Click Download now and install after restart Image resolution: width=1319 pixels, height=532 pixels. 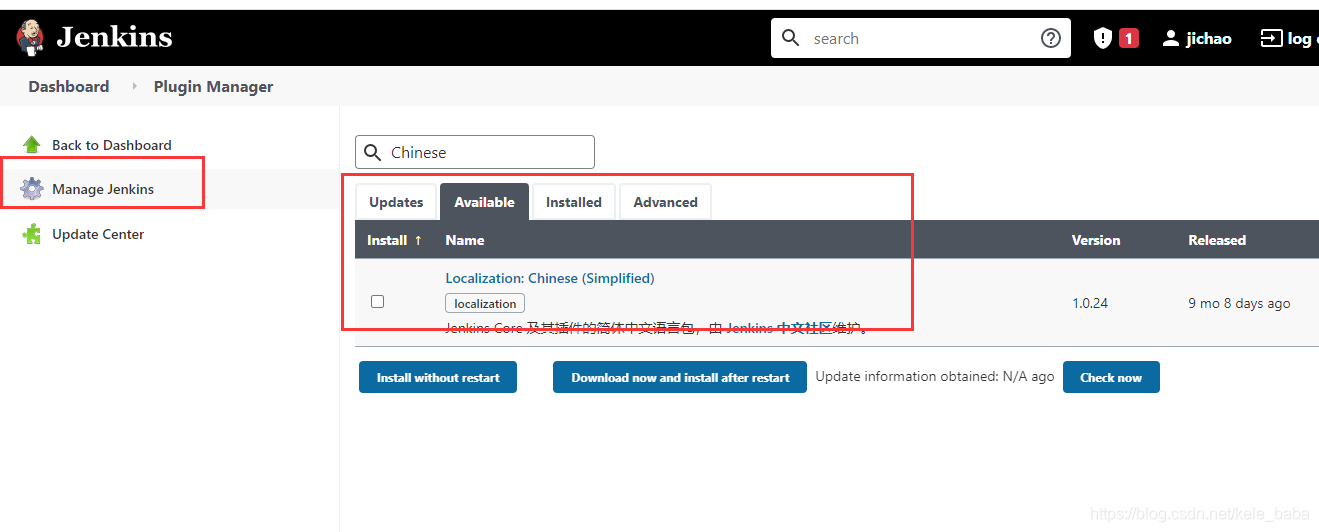[680, 377]
